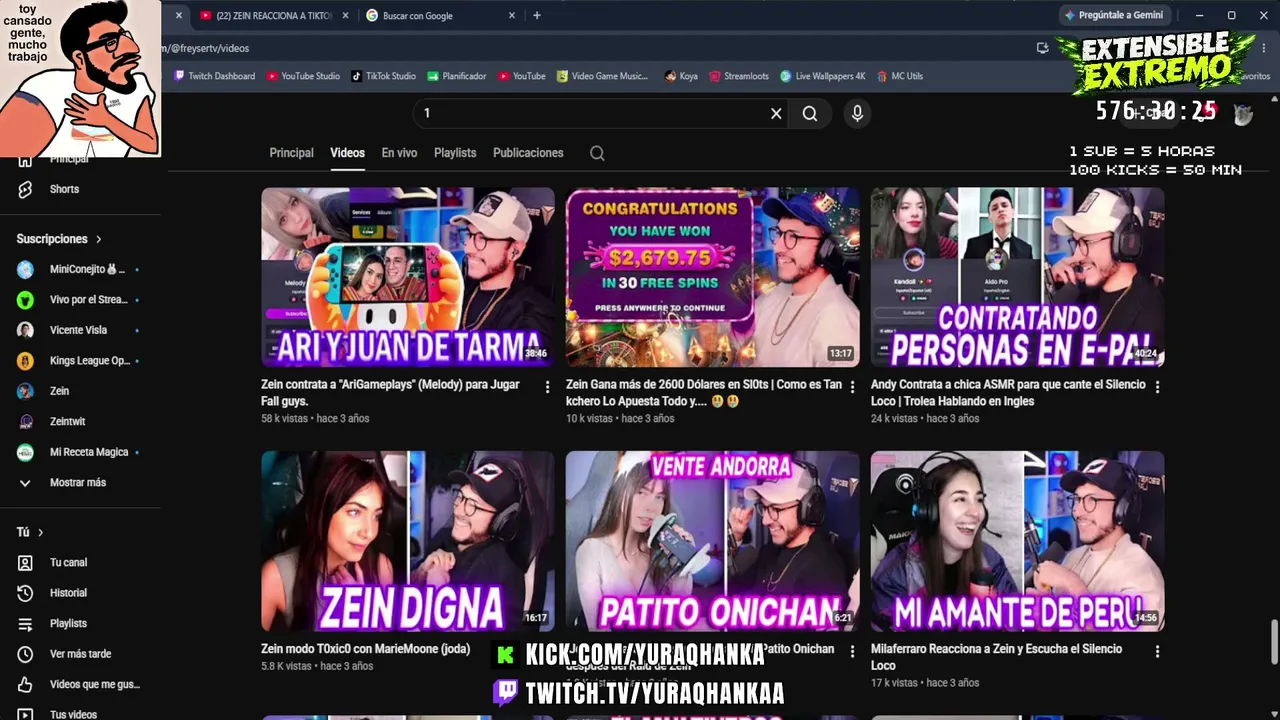Play the MI AMANTE DE PERU thumbnail
This screenshot has width=1280, height=720.
pos(1018,541)
